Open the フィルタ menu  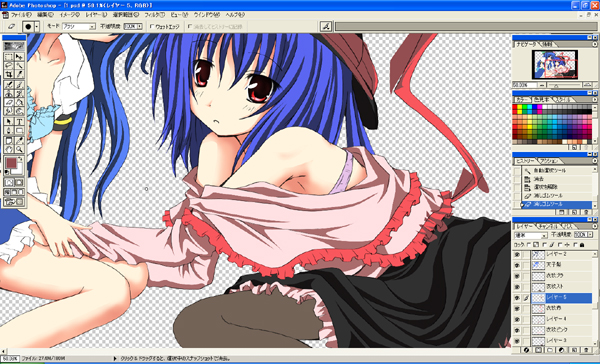coord(155,15)
